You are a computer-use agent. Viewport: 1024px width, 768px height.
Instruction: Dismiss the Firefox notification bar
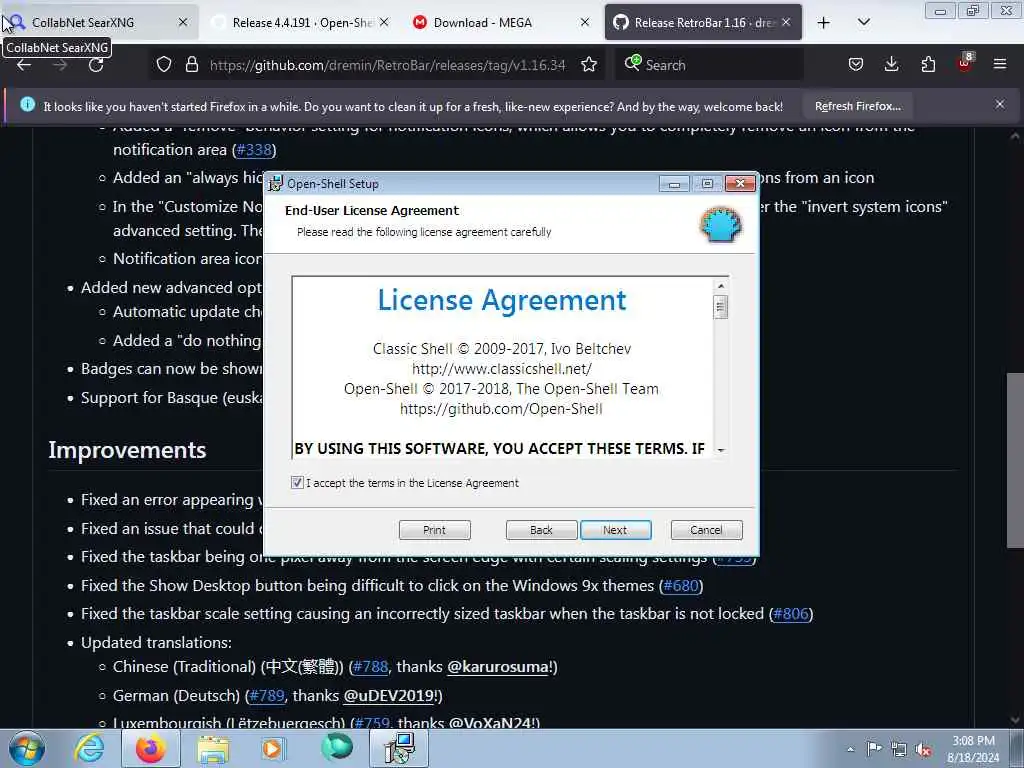click(1000, 104)
